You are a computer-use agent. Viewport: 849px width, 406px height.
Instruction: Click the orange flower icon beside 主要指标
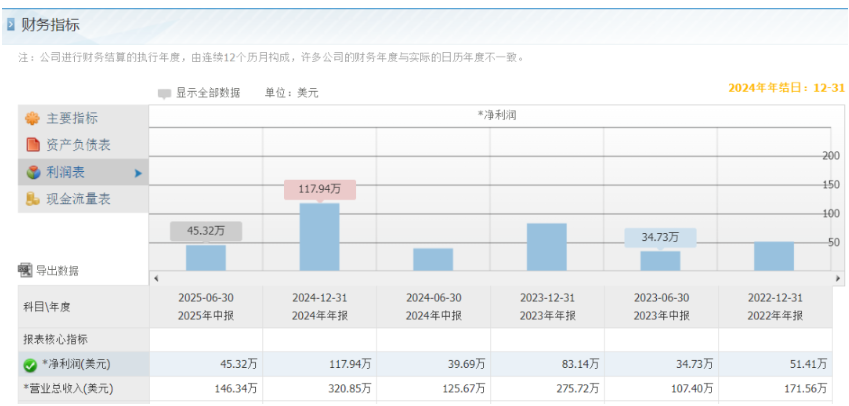coord(32,119)
